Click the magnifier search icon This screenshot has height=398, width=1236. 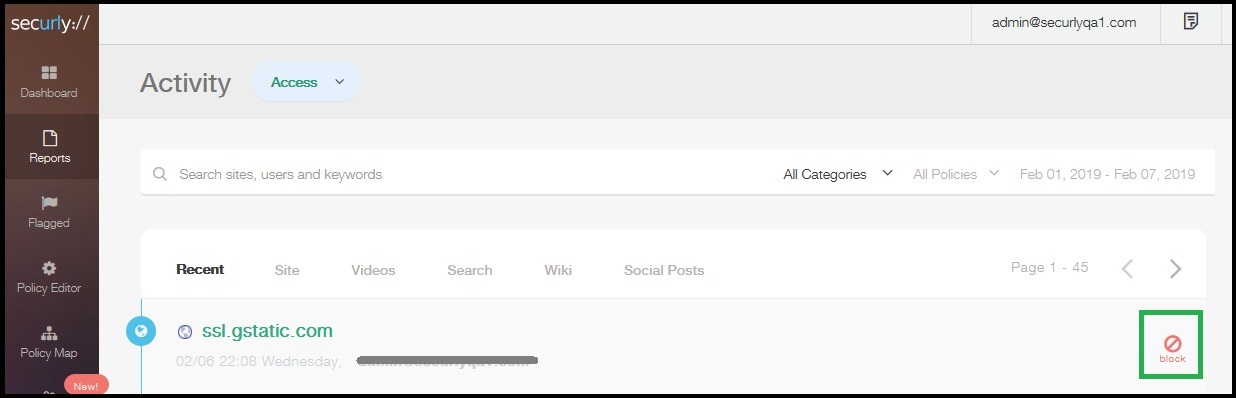[160, 174]
